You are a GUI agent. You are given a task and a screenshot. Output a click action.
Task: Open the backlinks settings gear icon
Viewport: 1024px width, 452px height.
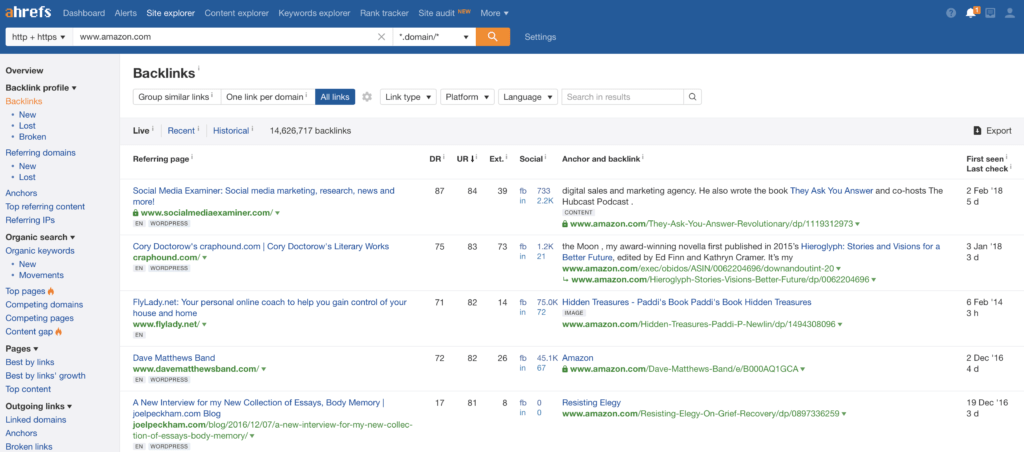point(367,97)
